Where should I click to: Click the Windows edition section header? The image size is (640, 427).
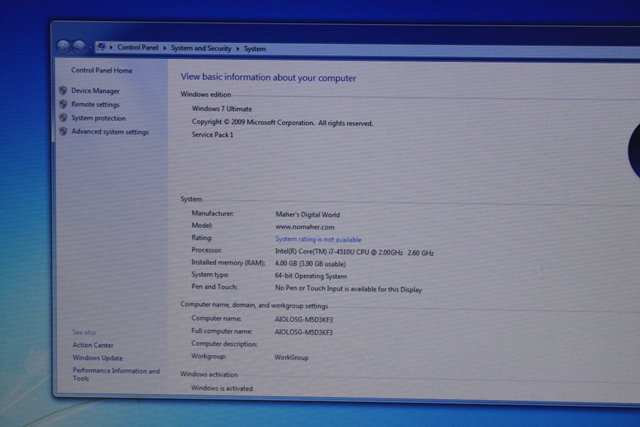[x=206, y=94]
